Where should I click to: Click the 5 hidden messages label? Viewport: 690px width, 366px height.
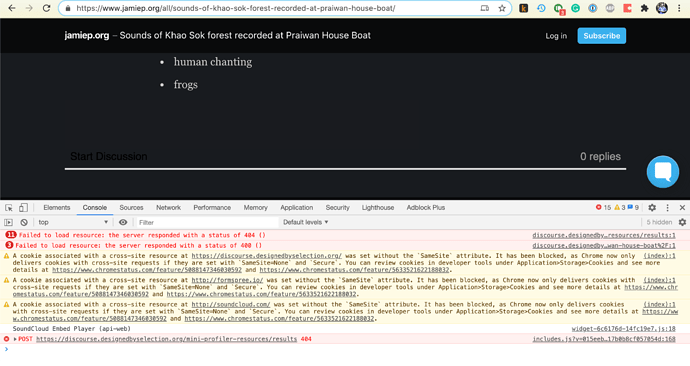(659, 222)
